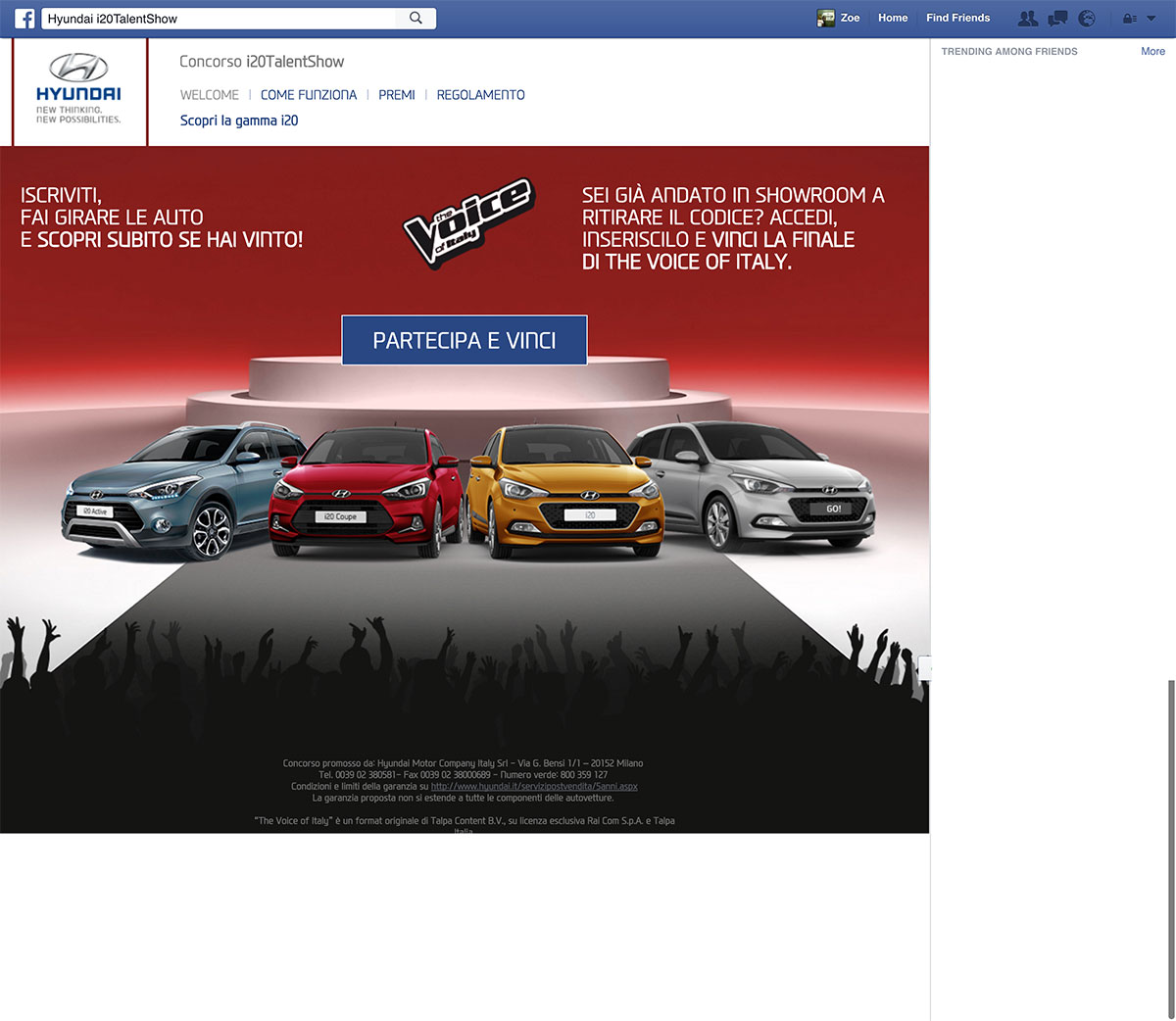
Task: Select the blue i20 Active car
Action: (x=181, y=491)
